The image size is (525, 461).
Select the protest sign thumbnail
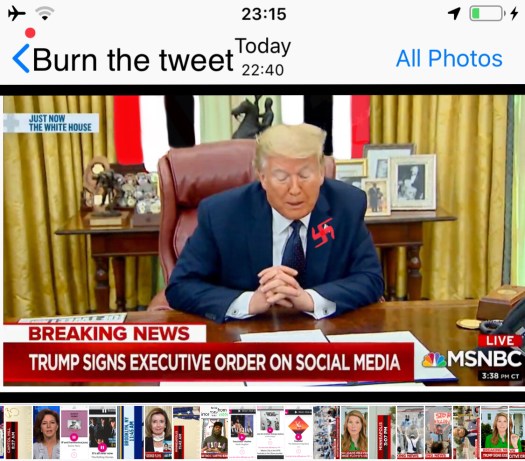pyautogui.click(x=438, y=432)
